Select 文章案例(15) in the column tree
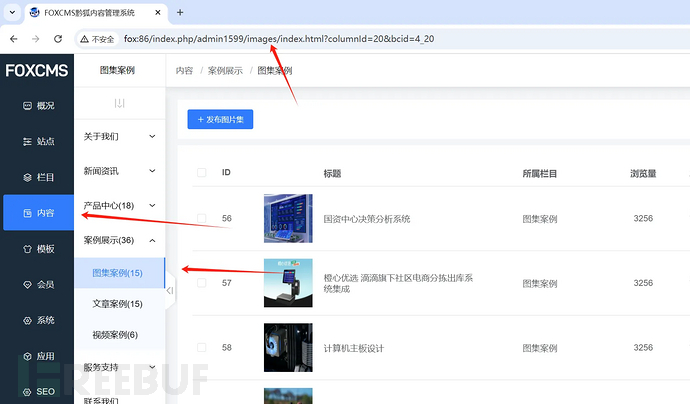 pos(117,304)
